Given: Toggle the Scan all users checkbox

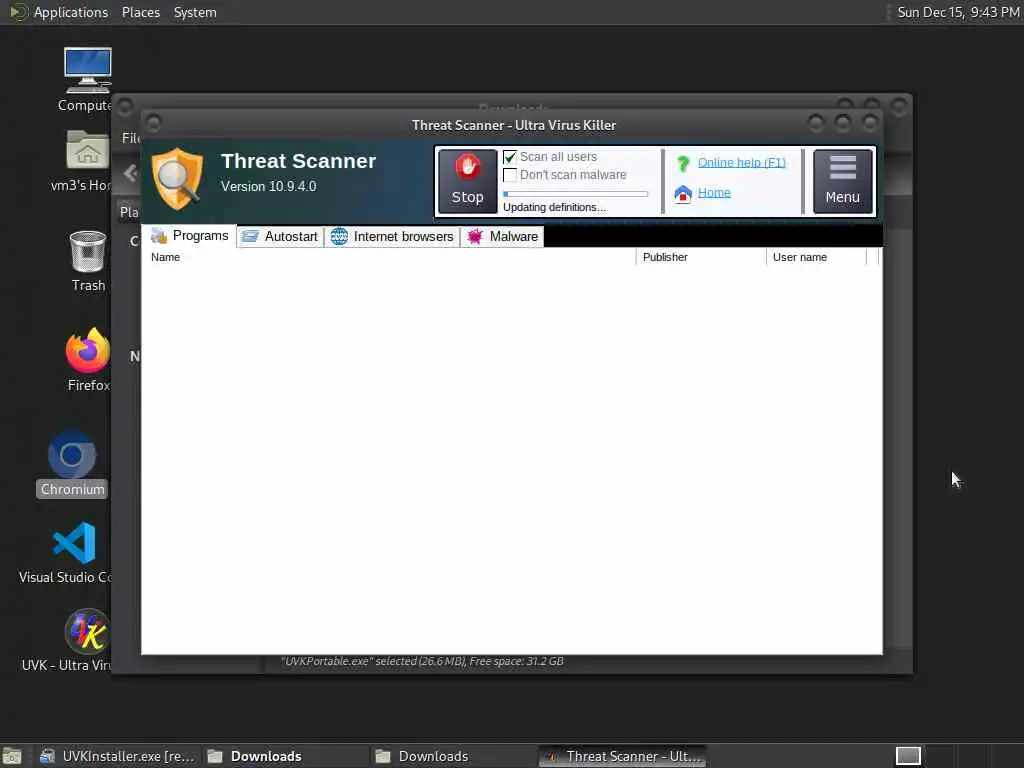Looking at the screenshot, I should (x=510, y=157).
